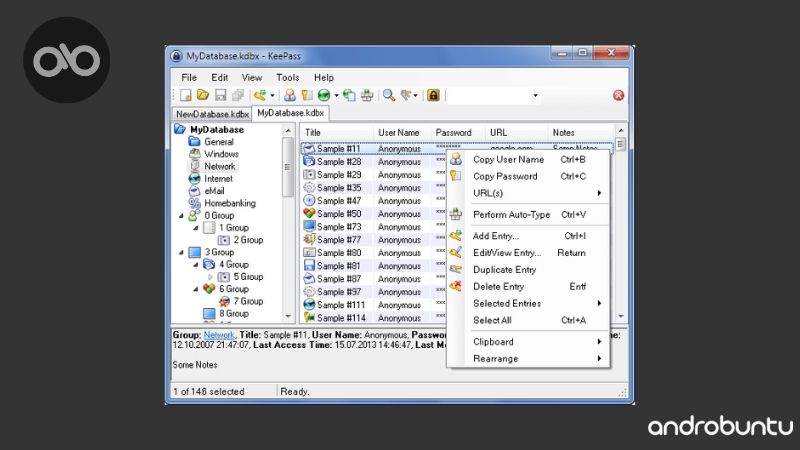Image resolution: width=800 pixels, height=450 pixels.
Task: Collapse the 4 Group tree node
Action: pos(195,265)
